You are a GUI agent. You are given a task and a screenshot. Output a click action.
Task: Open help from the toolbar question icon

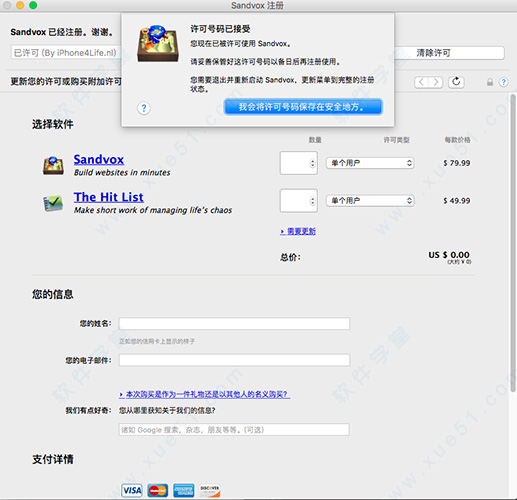pos(503,82)
